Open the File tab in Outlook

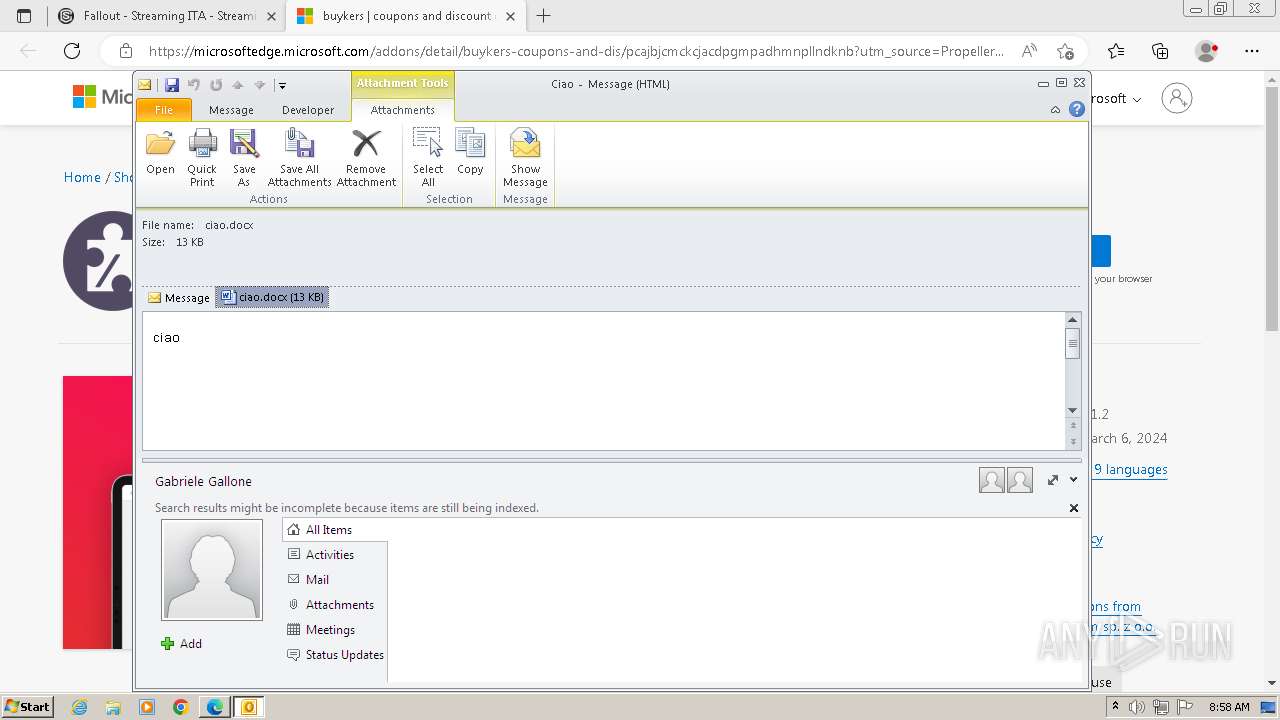(x=164, y=110)
